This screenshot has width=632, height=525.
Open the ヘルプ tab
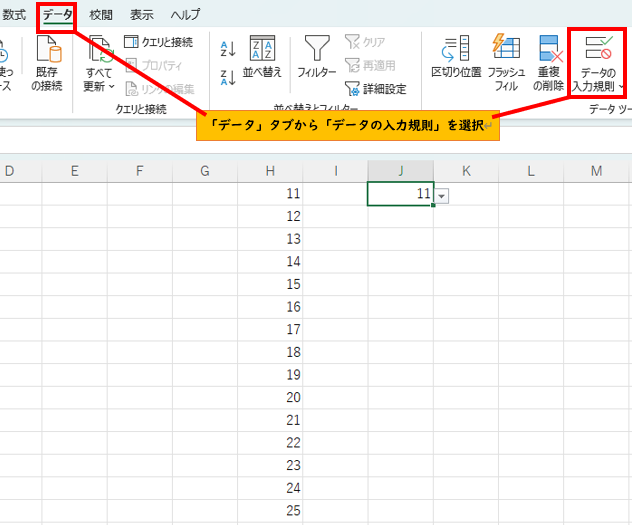pos(185,15)
